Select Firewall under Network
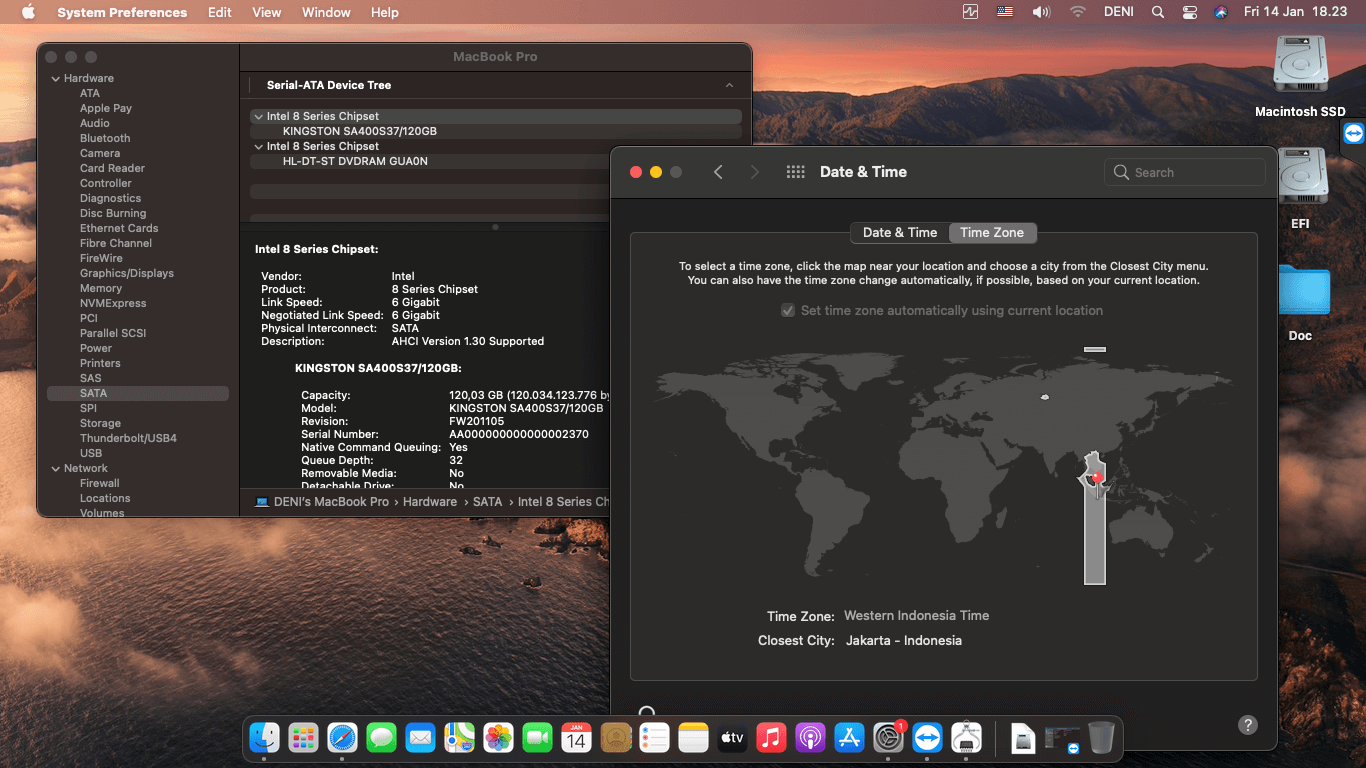This screenshot has height=768, width=1366. click(x=100, y=483)
